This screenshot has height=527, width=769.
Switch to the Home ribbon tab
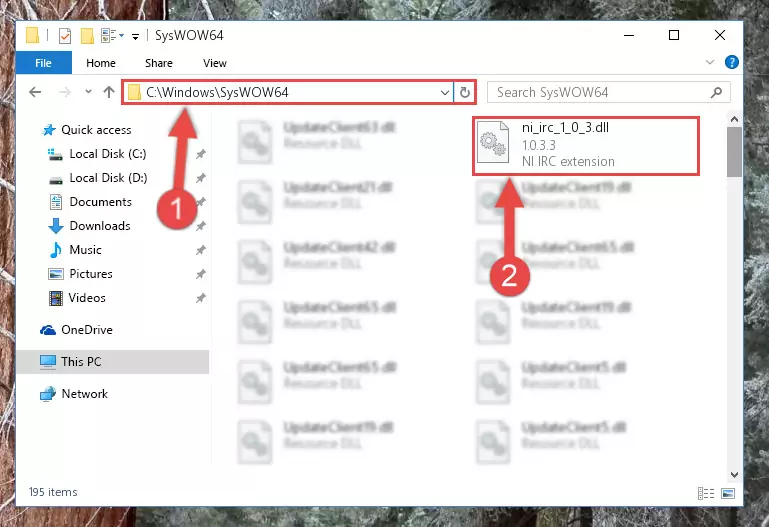101,63
